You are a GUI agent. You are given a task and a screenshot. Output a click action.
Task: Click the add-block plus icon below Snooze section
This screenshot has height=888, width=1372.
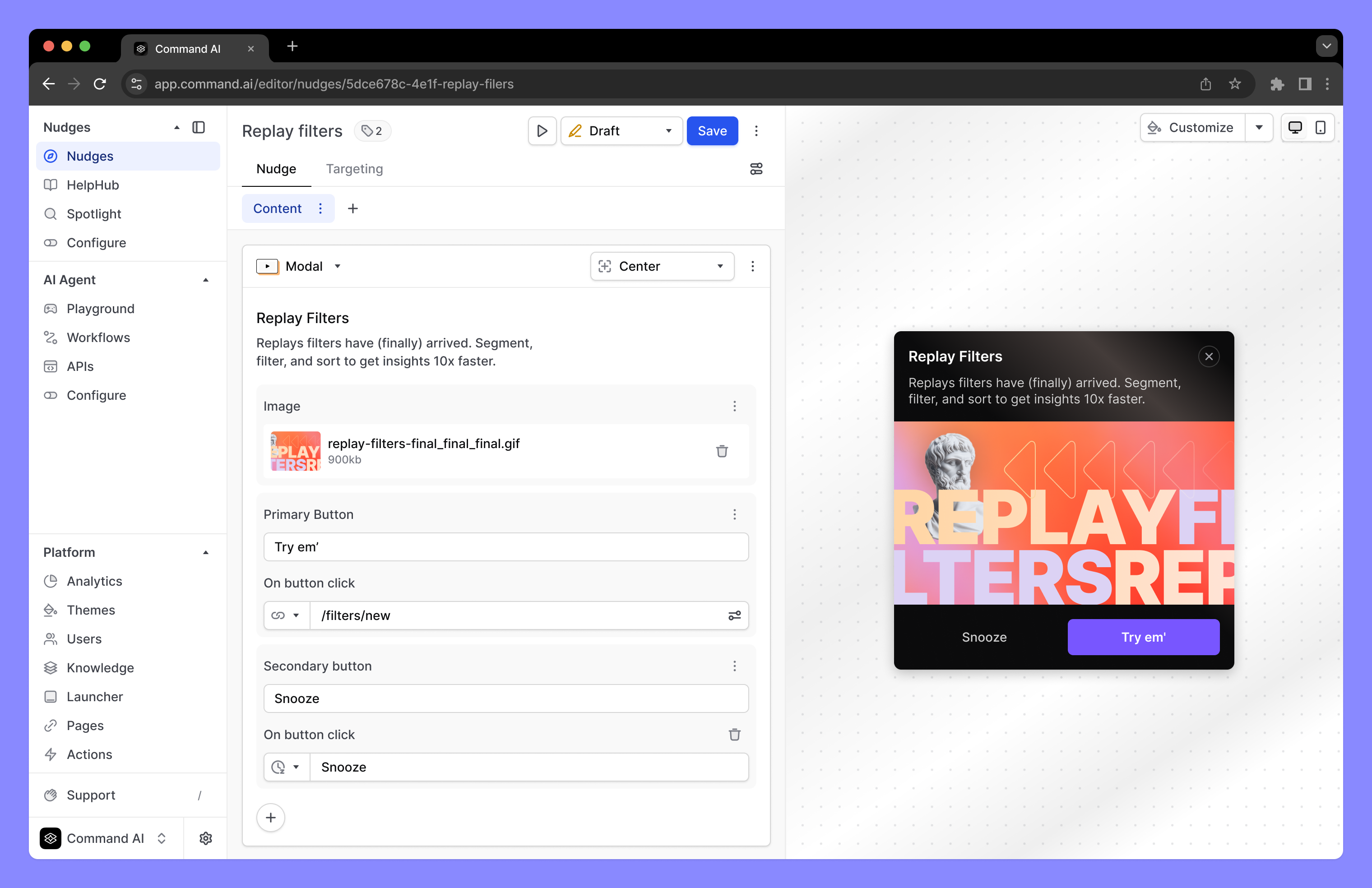270,818
